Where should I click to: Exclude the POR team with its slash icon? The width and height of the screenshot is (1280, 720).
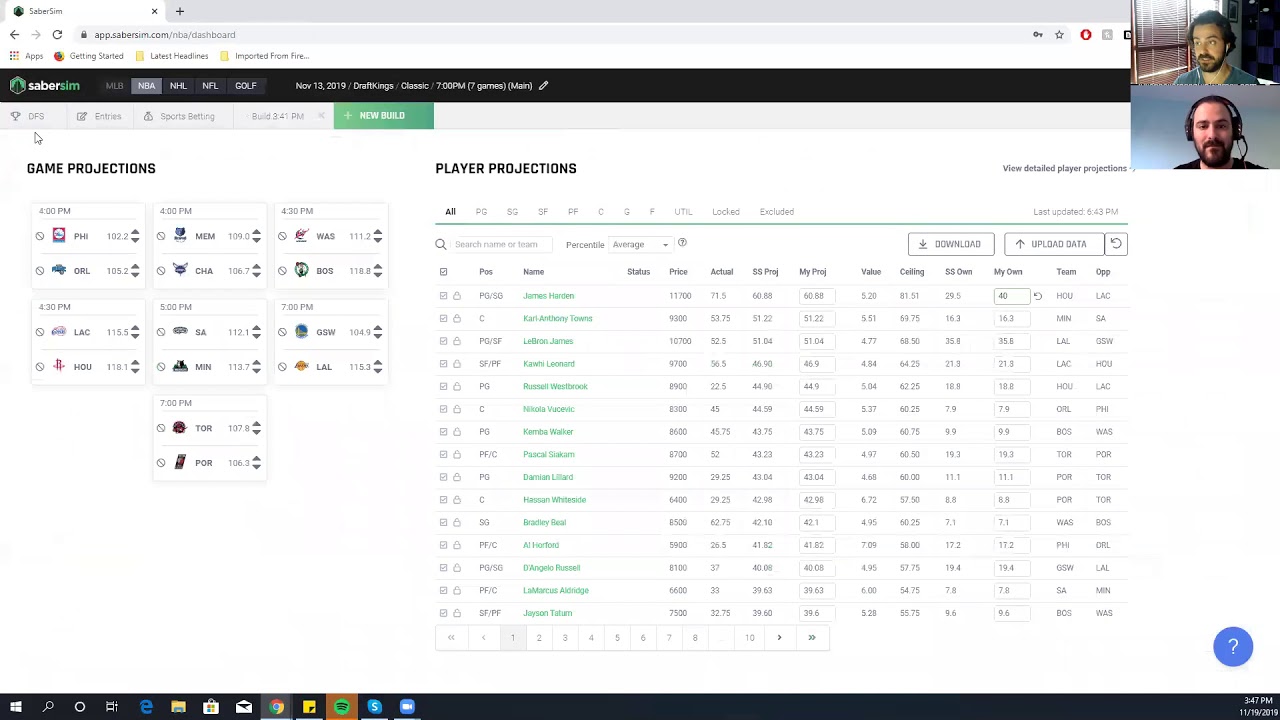161,463
